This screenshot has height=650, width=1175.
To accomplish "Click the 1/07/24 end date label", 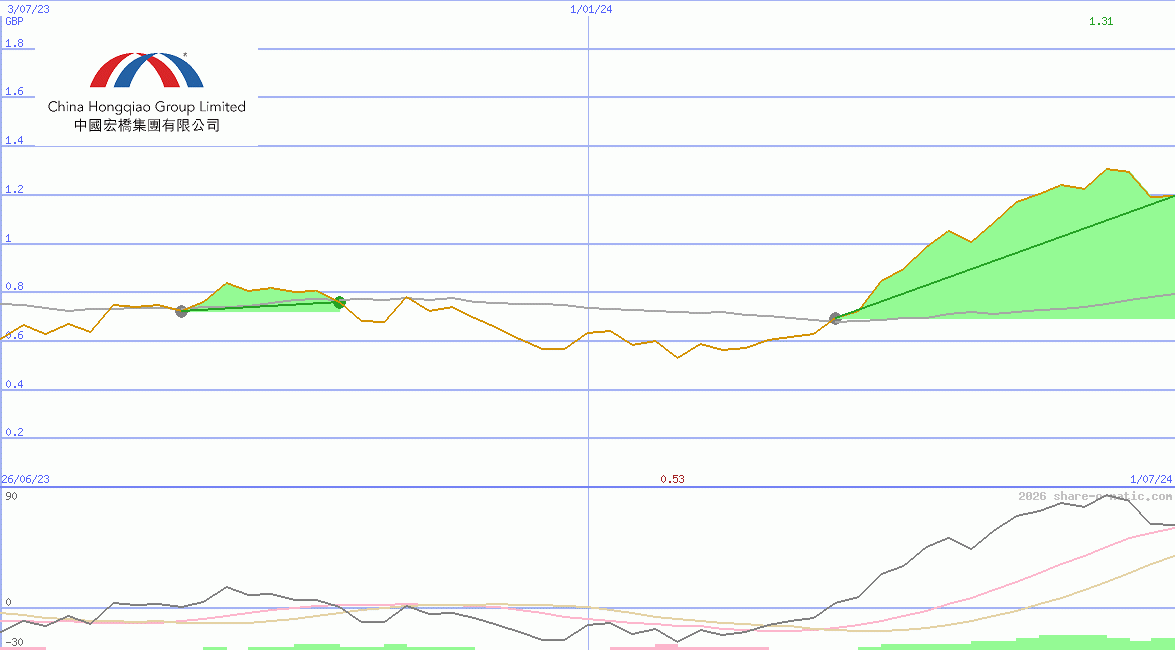I will tap(1151, 479).
